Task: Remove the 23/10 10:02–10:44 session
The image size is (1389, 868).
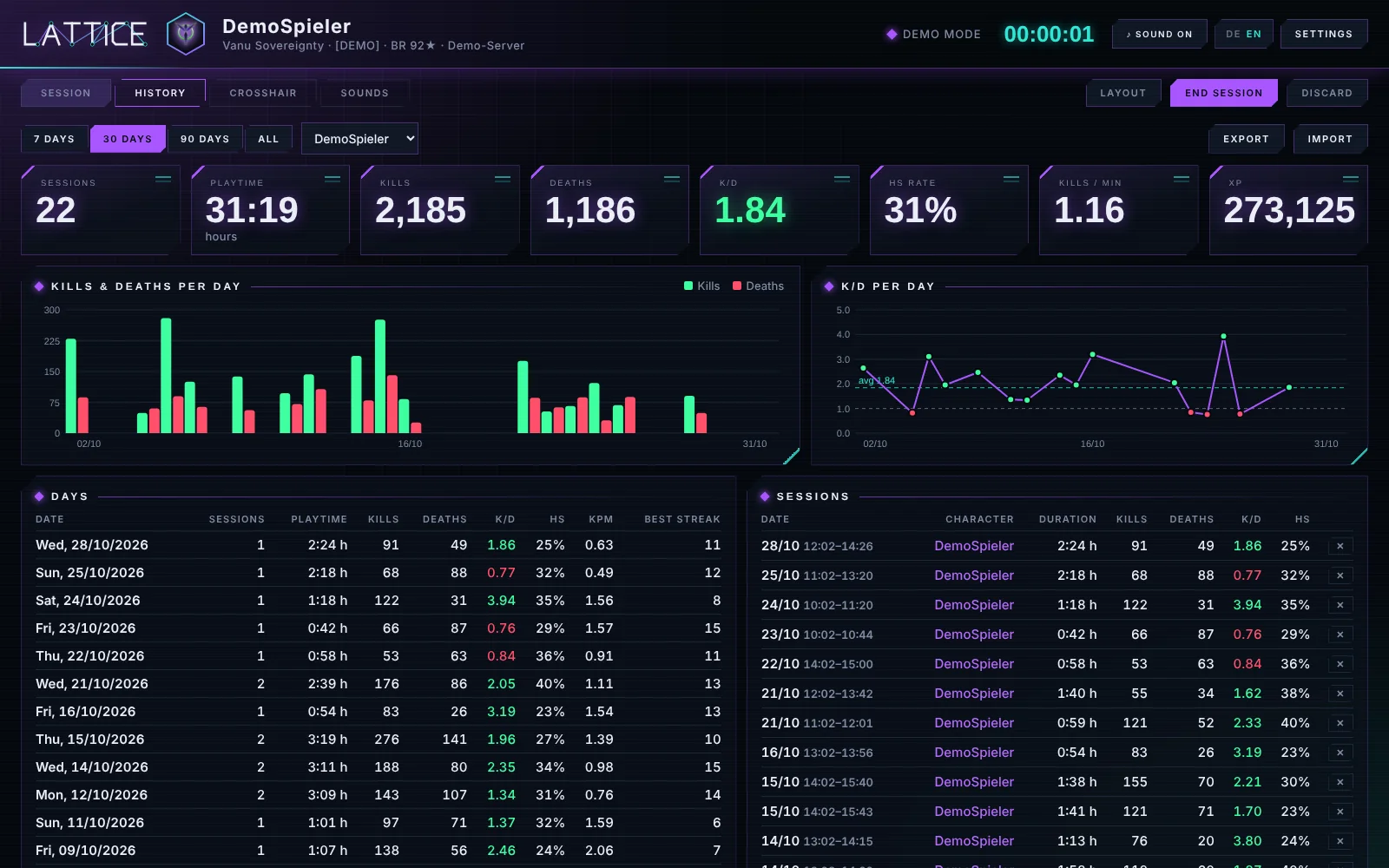Action: (1340, 635)
